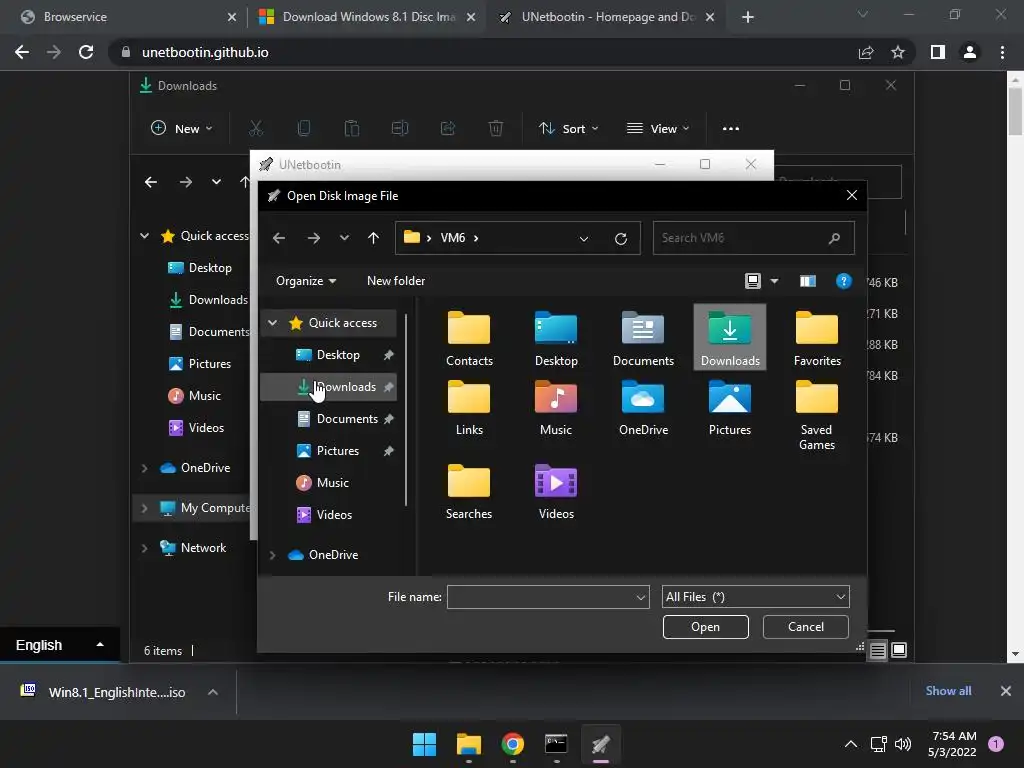Switch to large icons view in Downloads window
The width and height of the screenshot is (1024, 768).
point(899,650)
